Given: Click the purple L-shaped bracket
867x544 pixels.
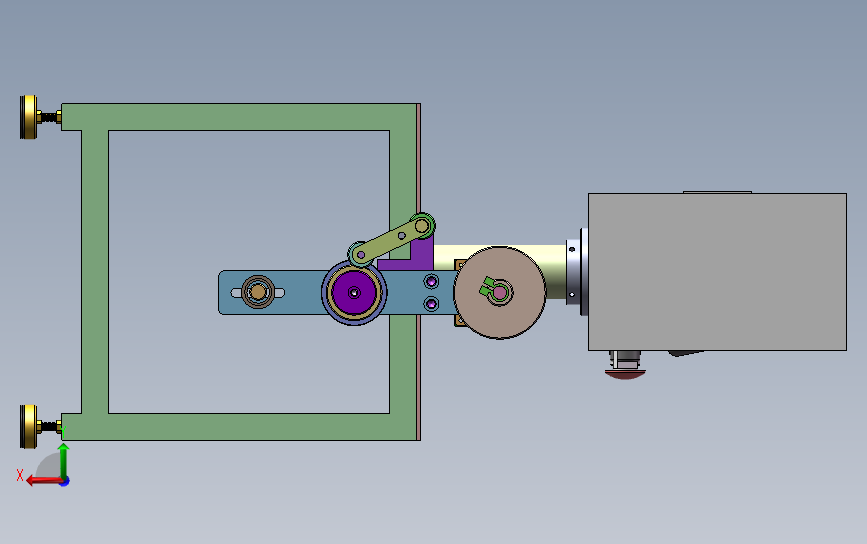Looking at the screenshot, I should [x=423, y=255].
